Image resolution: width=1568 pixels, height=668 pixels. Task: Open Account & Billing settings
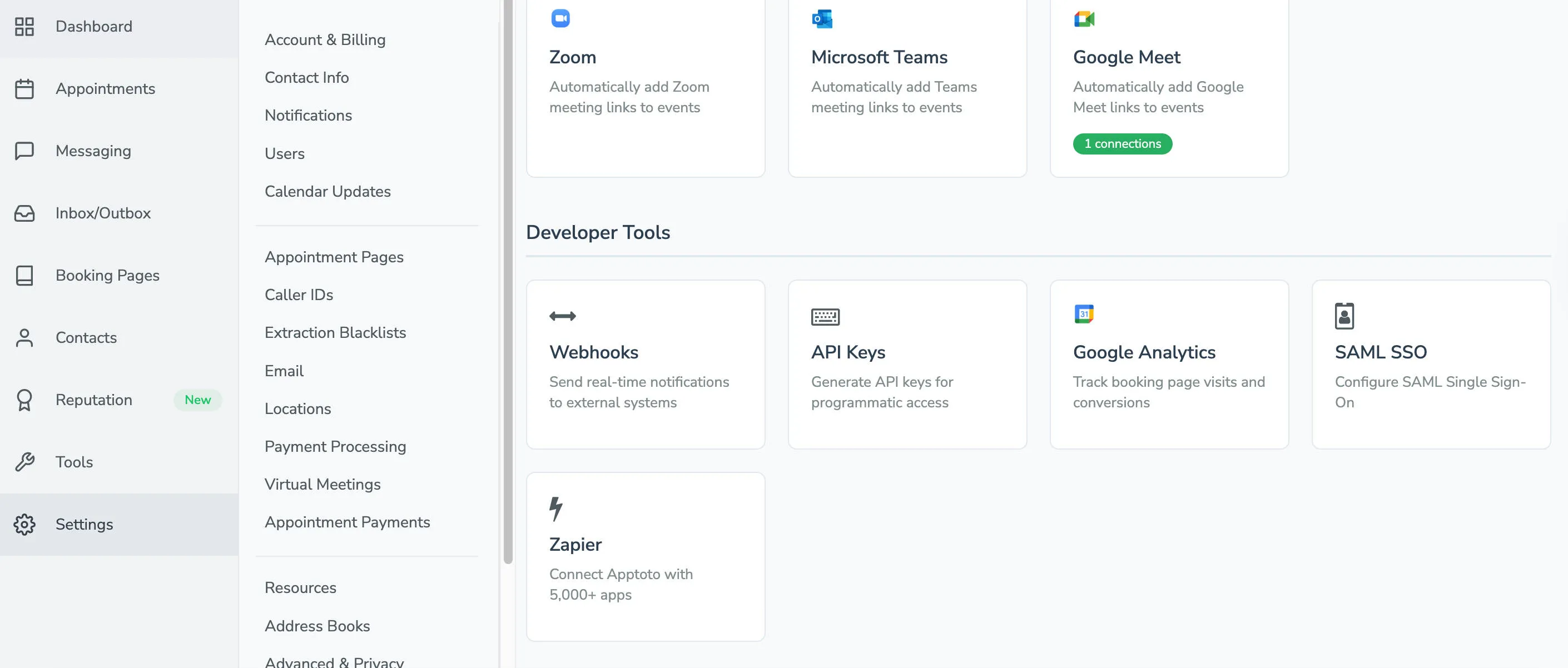pyautogui.click(x=325, y=39)
